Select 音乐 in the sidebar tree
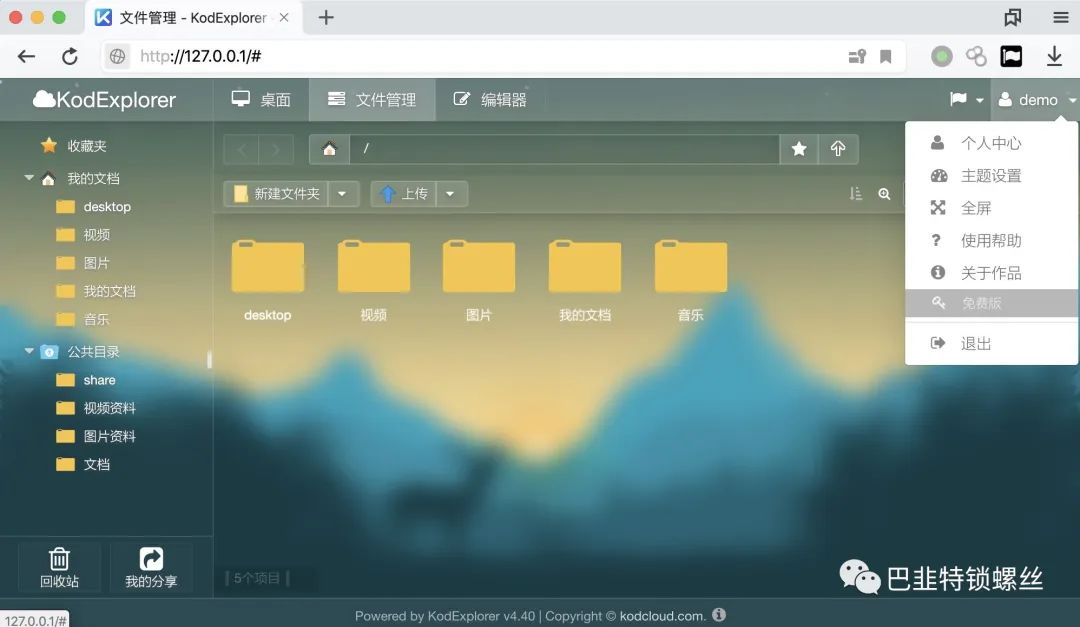The image size is (1080, 627). (83, 320)
